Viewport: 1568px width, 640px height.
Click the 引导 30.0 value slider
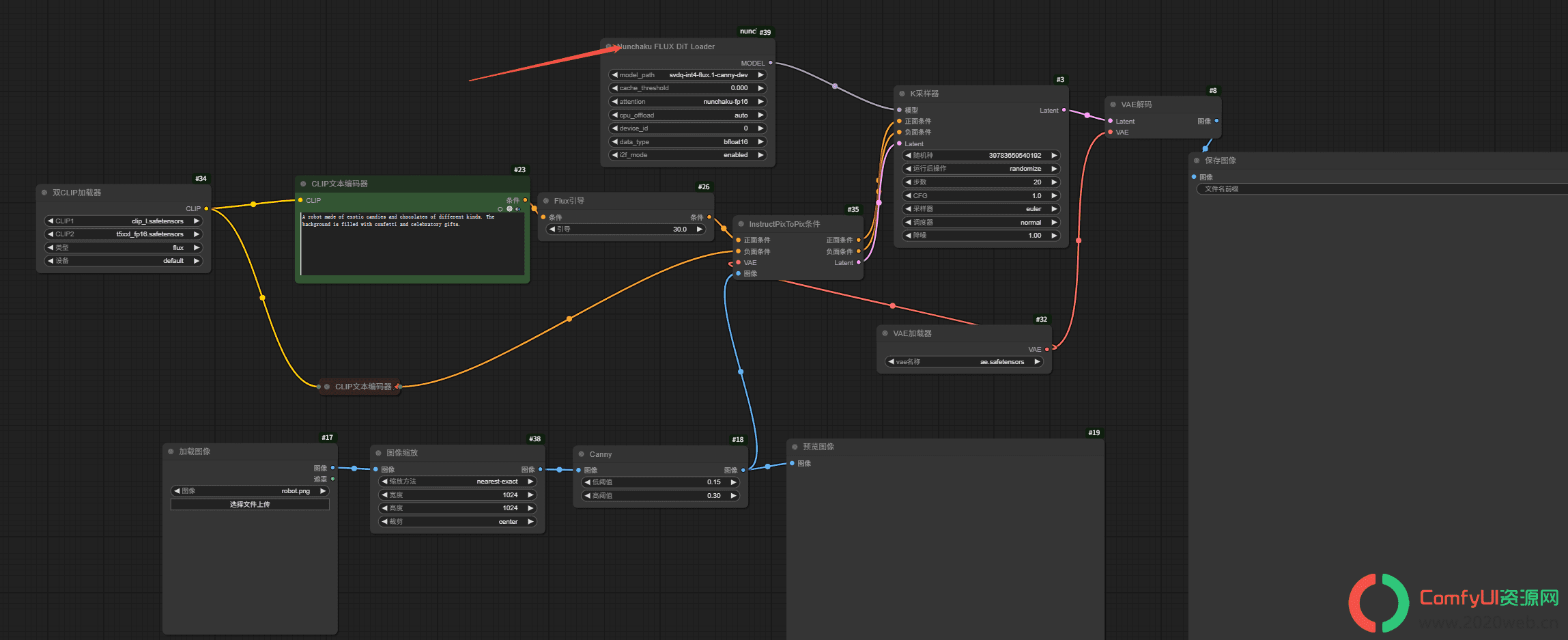[x=626, y=229]
